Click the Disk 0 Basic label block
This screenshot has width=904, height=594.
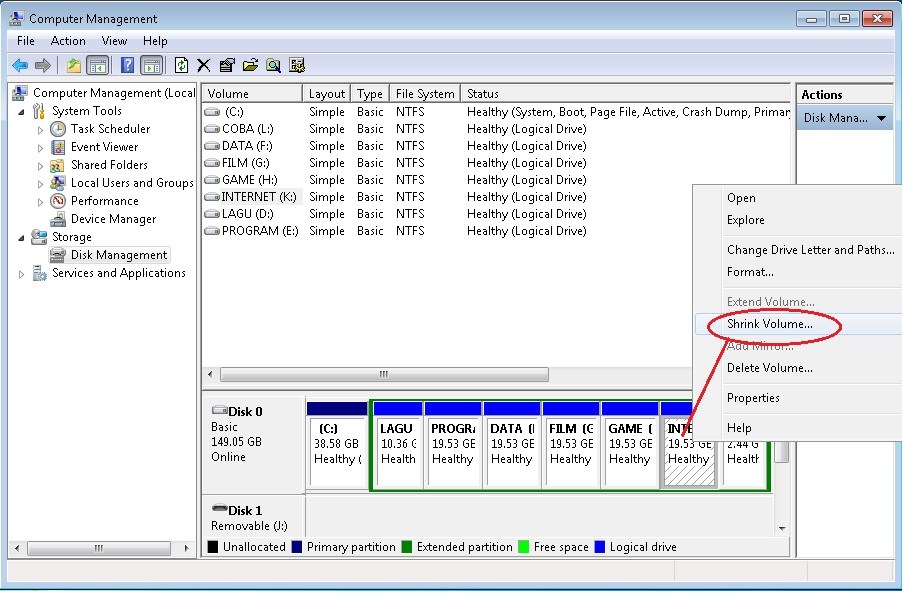[253, 444]
